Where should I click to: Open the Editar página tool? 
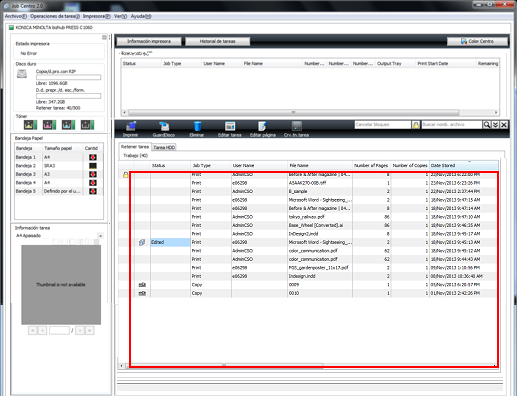(263, 126)
